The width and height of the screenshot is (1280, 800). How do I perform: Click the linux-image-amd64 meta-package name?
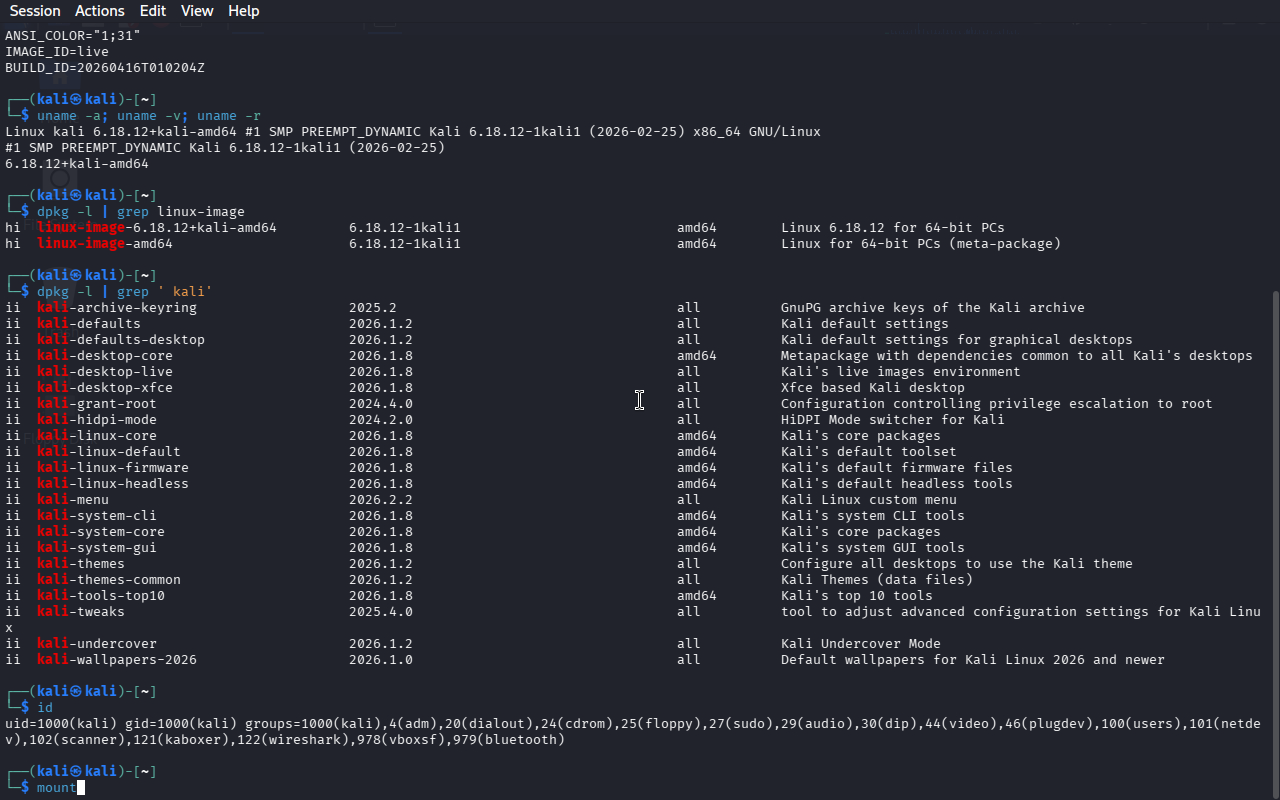point(105,244)
